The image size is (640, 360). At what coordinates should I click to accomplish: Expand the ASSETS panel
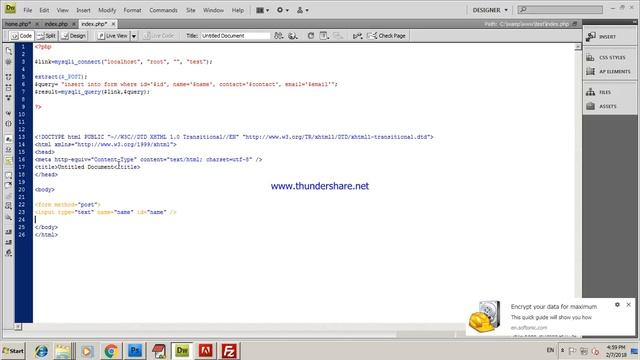pyautogui.click(x=609, y=106)
